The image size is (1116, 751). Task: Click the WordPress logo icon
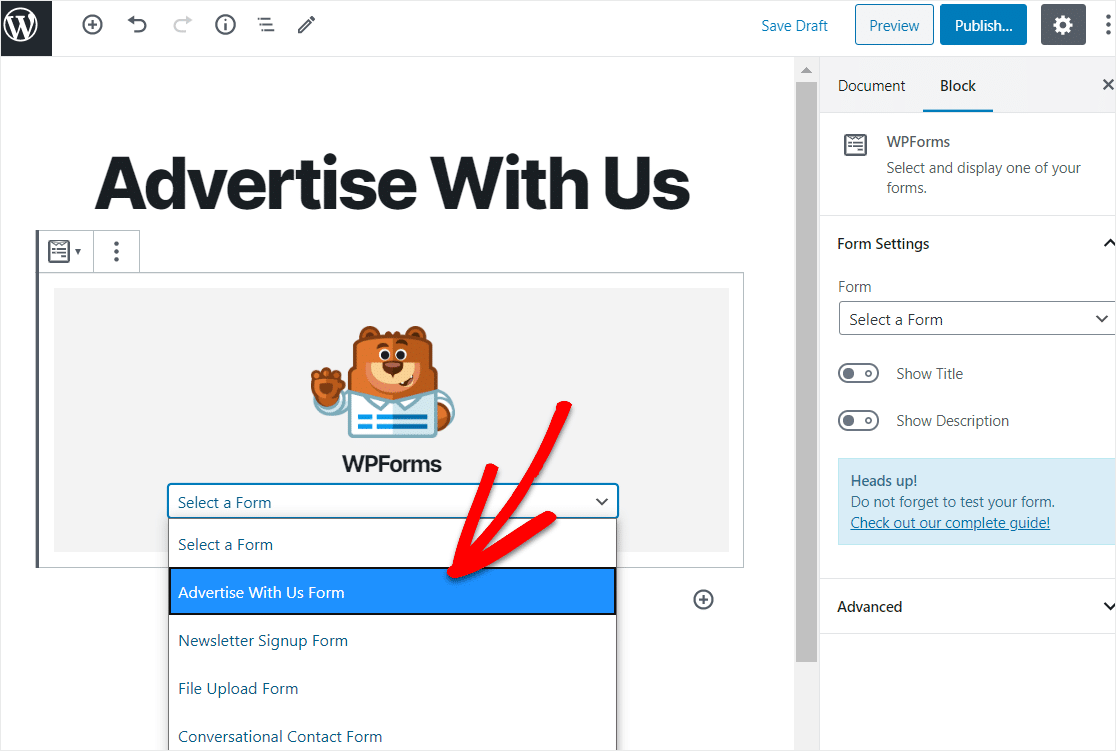click(x=26, y=27)
